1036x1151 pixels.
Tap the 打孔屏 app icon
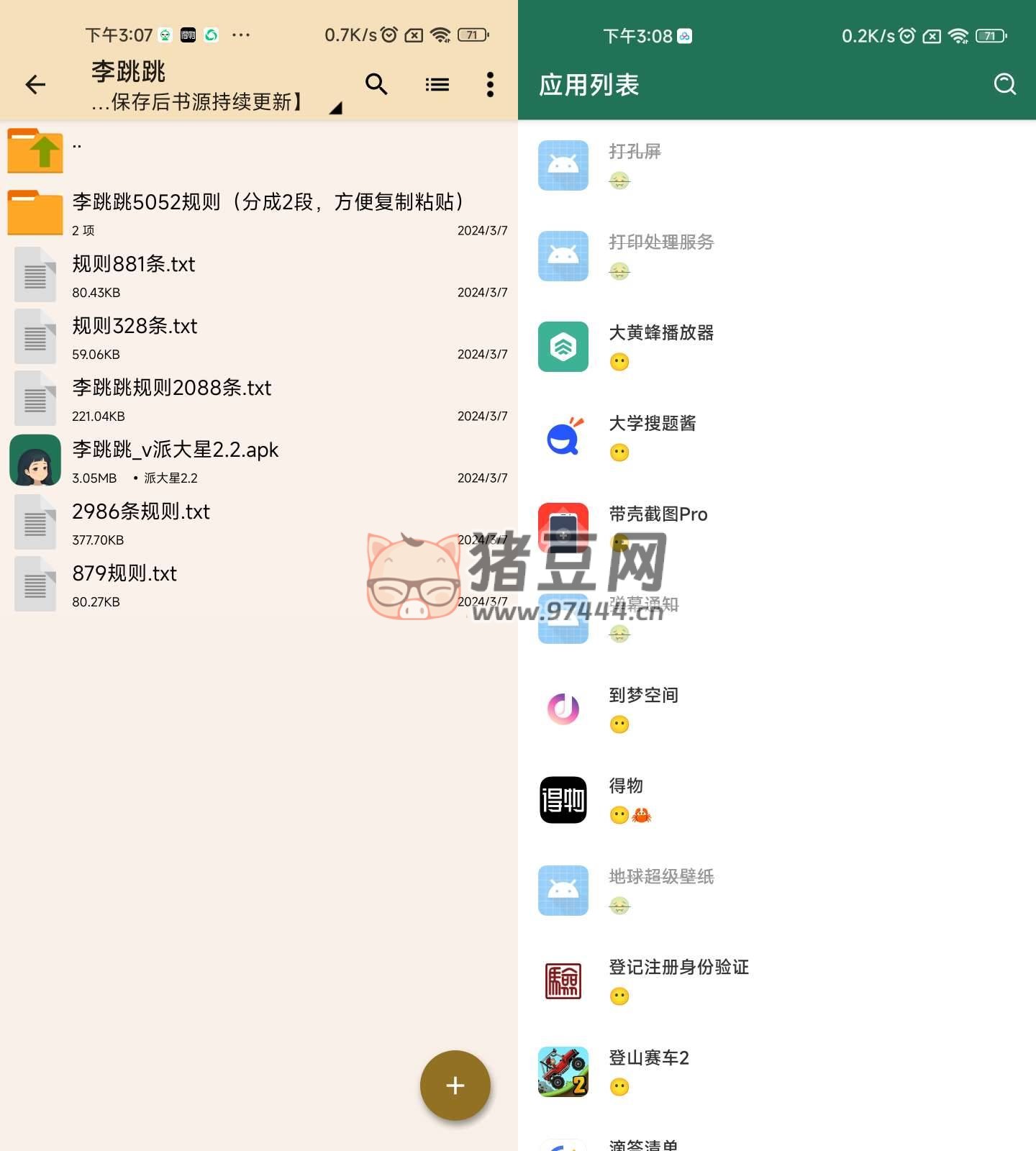click(x=563, y=165)
